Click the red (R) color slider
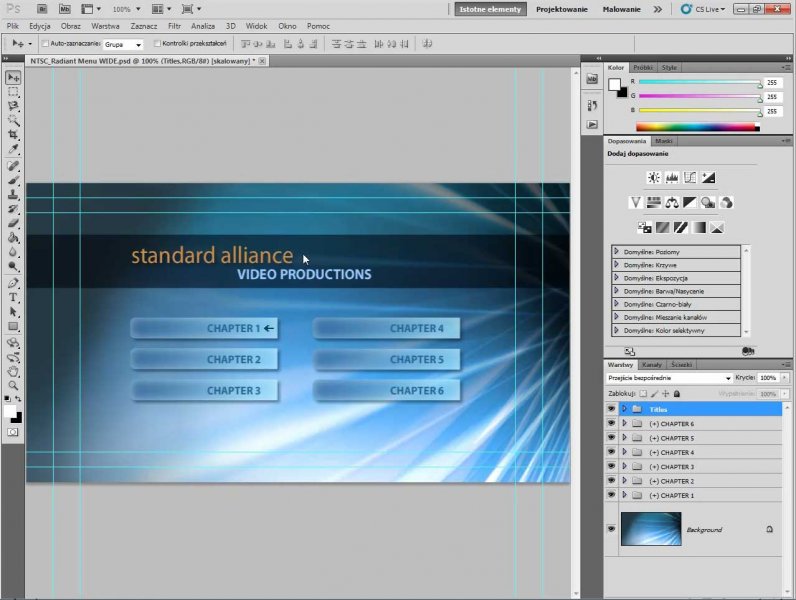 pos(698,82)
